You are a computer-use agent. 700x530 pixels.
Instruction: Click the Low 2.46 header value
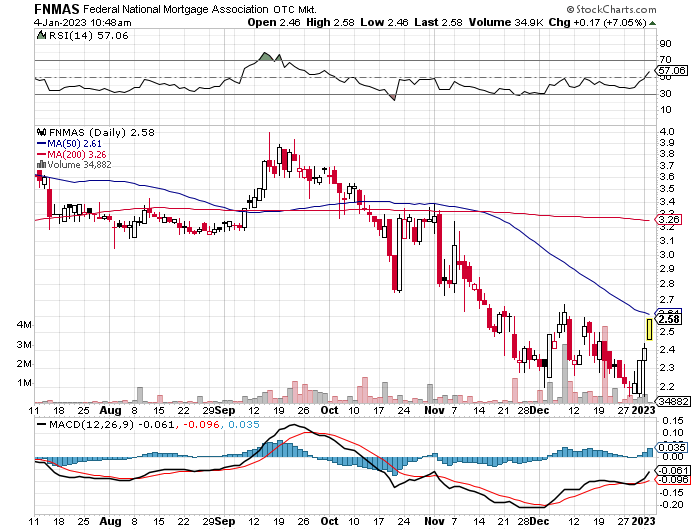384,22
